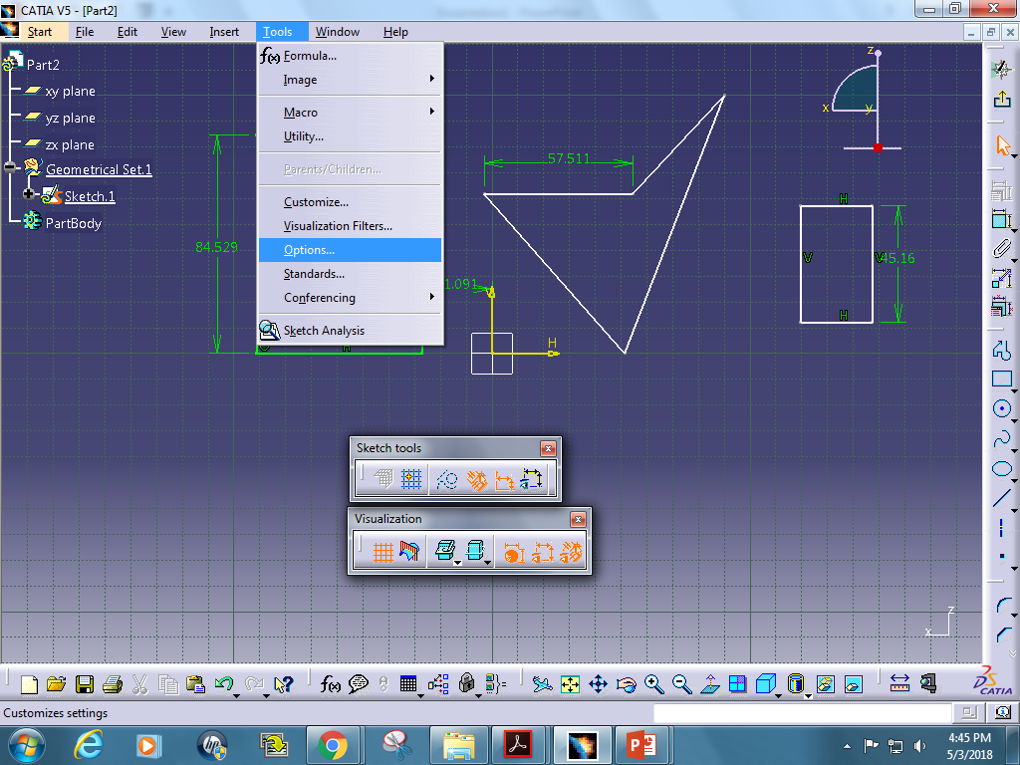This screenshot has height=765, width=1020.
Task: Toggle Construction/Standard Element in Sketch tools
Action: click(x=447, y=480)
